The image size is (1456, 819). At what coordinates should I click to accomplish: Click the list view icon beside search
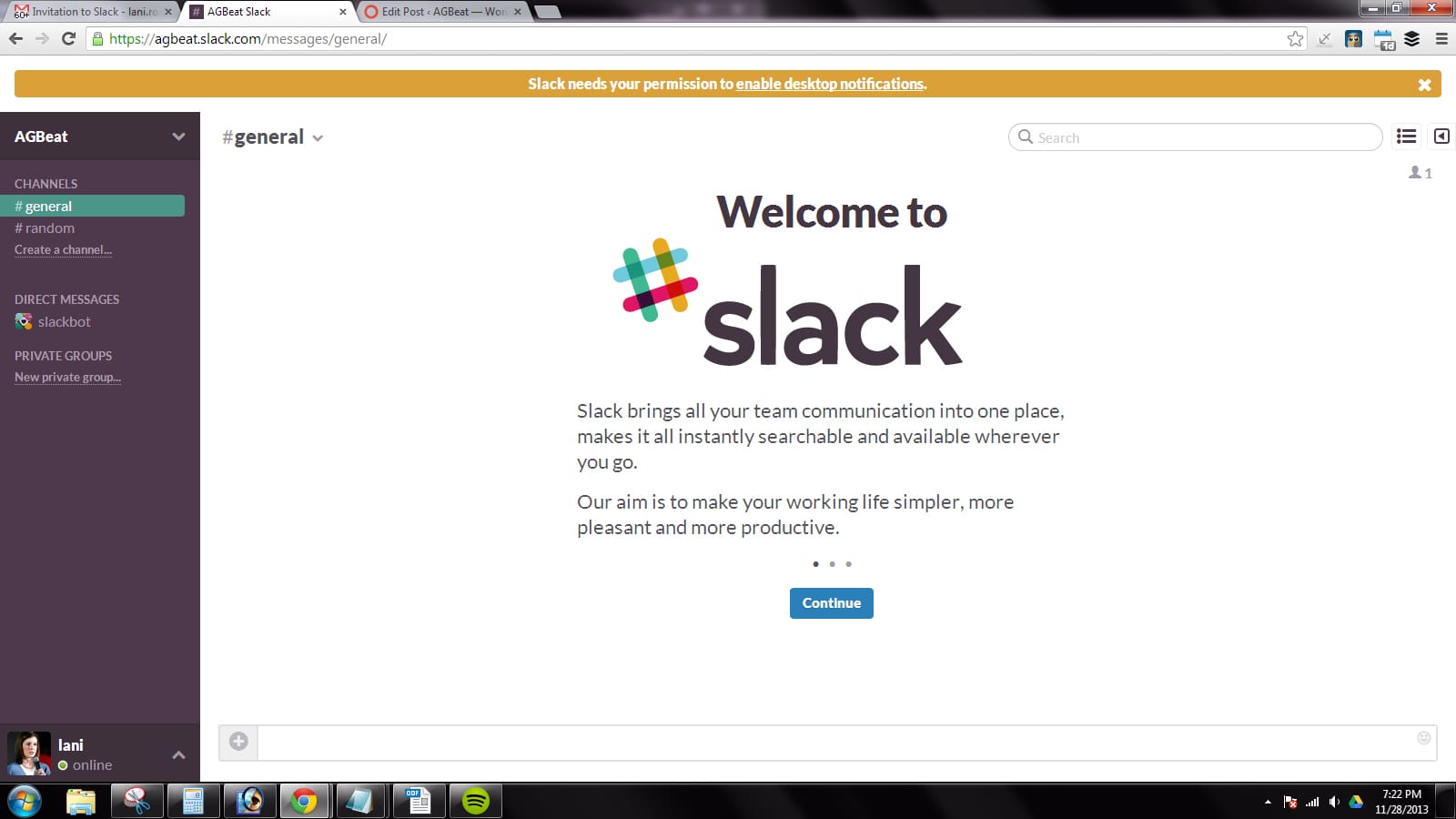tap(1406, 136)
